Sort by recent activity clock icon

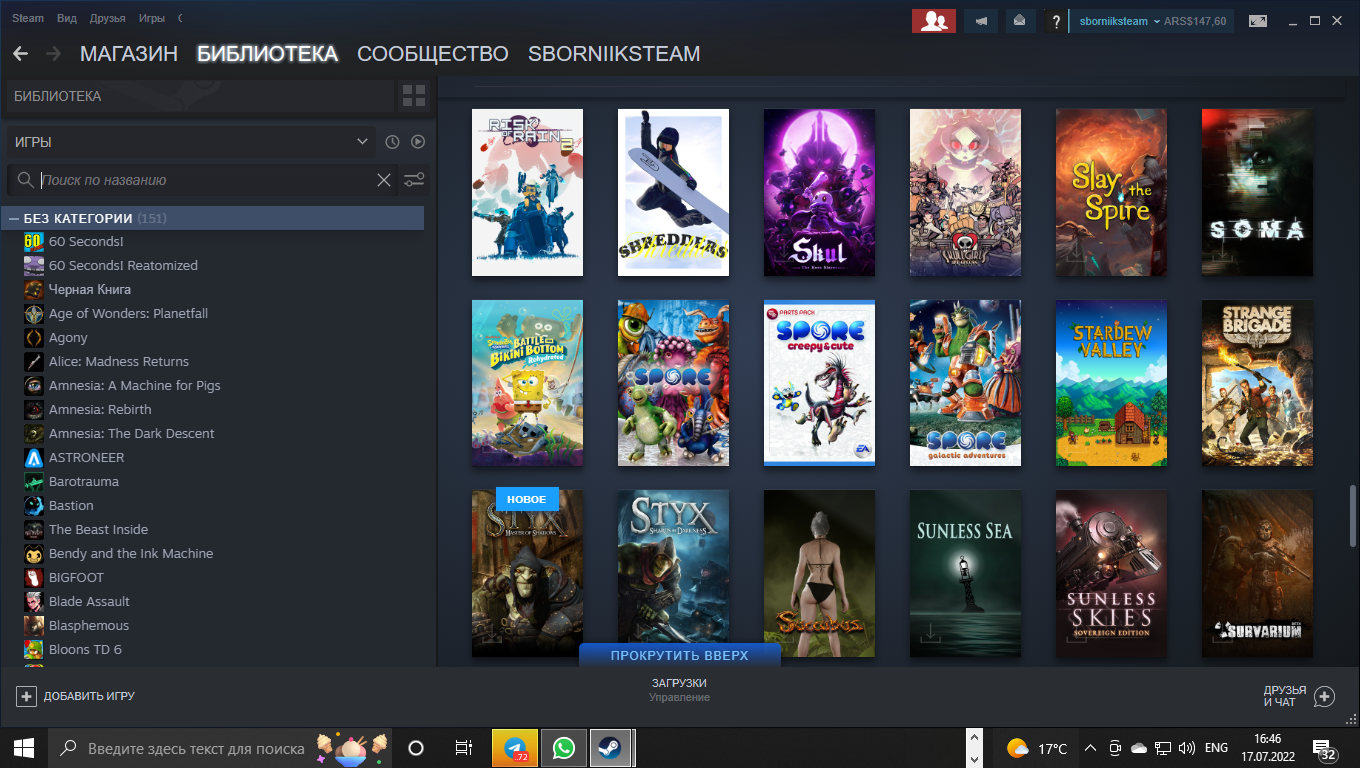(393, 142)
